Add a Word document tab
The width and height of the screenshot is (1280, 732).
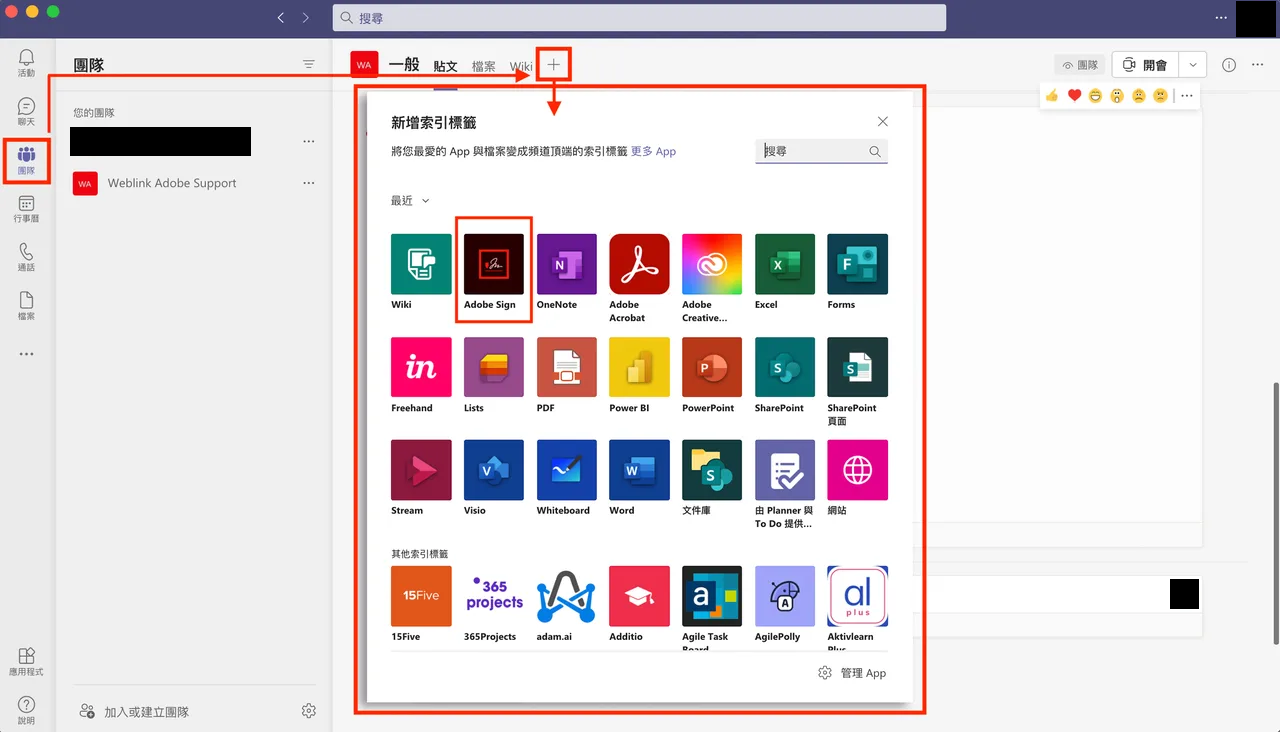pyautogui.click(x=639, y=470)
